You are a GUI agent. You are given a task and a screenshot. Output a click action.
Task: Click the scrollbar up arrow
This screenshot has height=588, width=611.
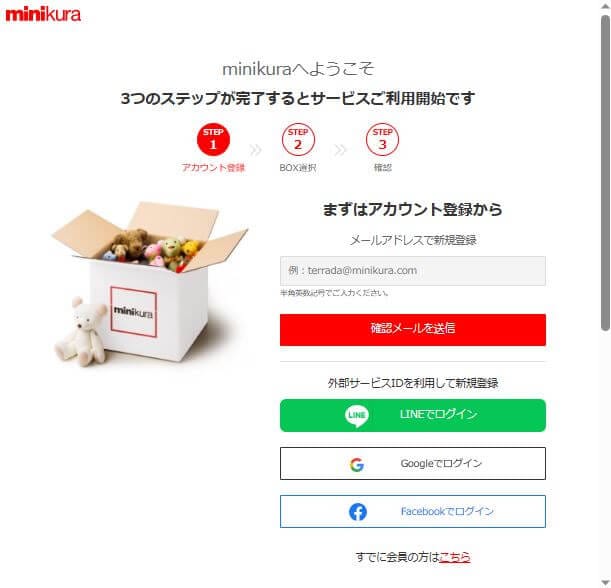click(605, 7)
